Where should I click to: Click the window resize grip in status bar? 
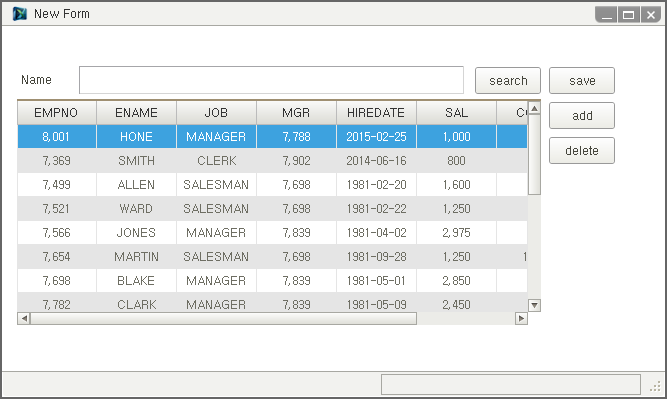tap(655, 386)
